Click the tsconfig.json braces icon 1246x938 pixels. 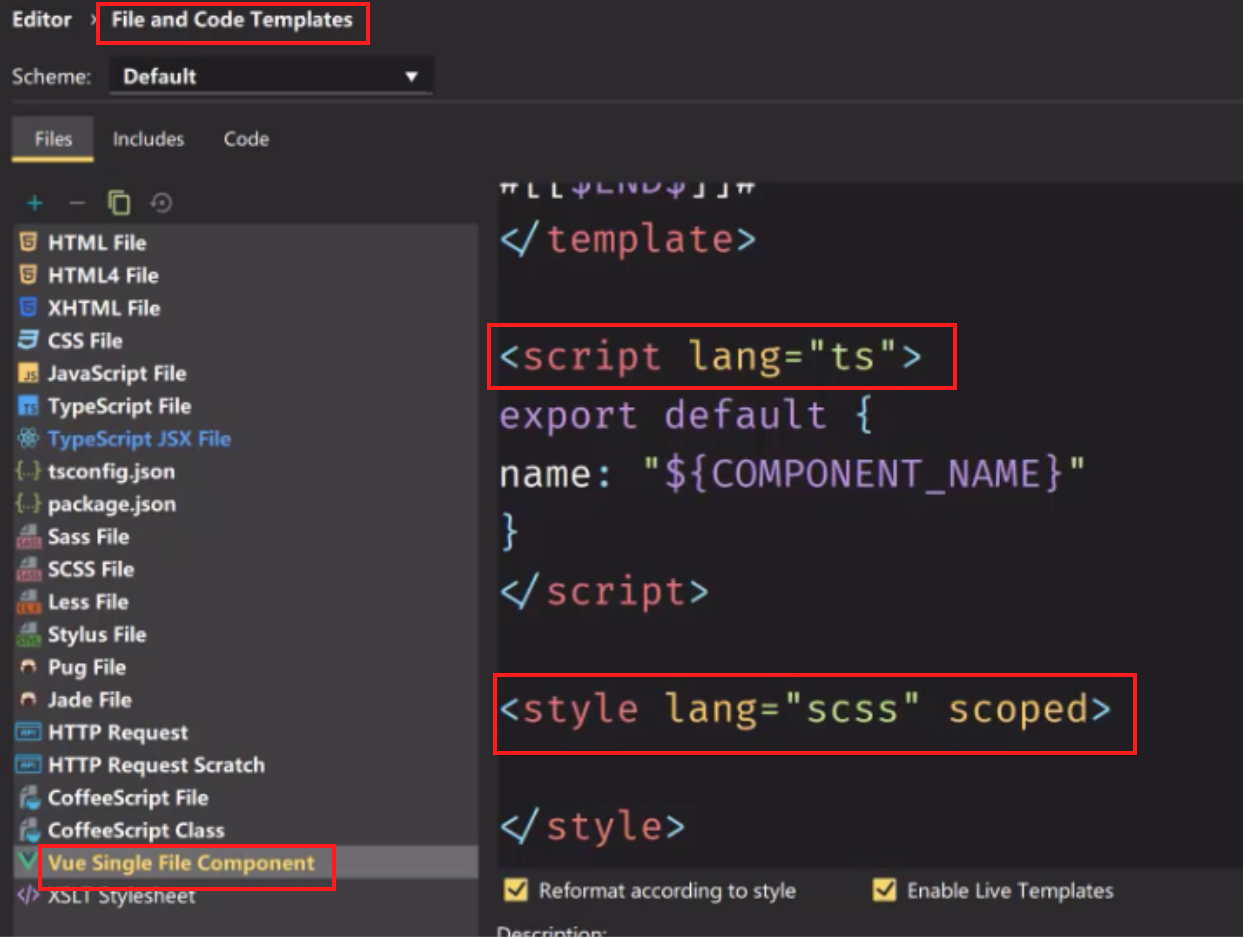(29, 471)
